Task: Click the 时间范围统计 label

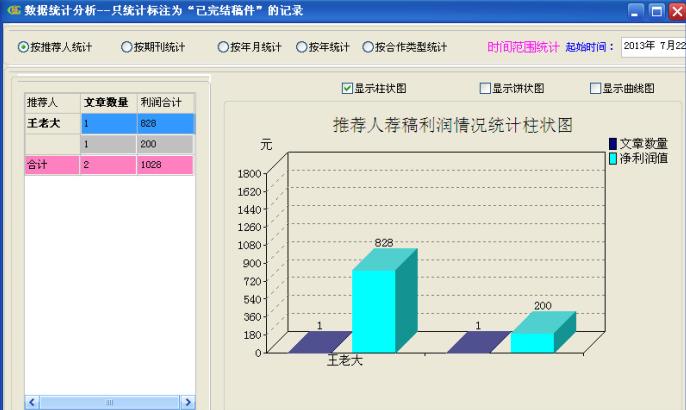Action: click(523, 47)
